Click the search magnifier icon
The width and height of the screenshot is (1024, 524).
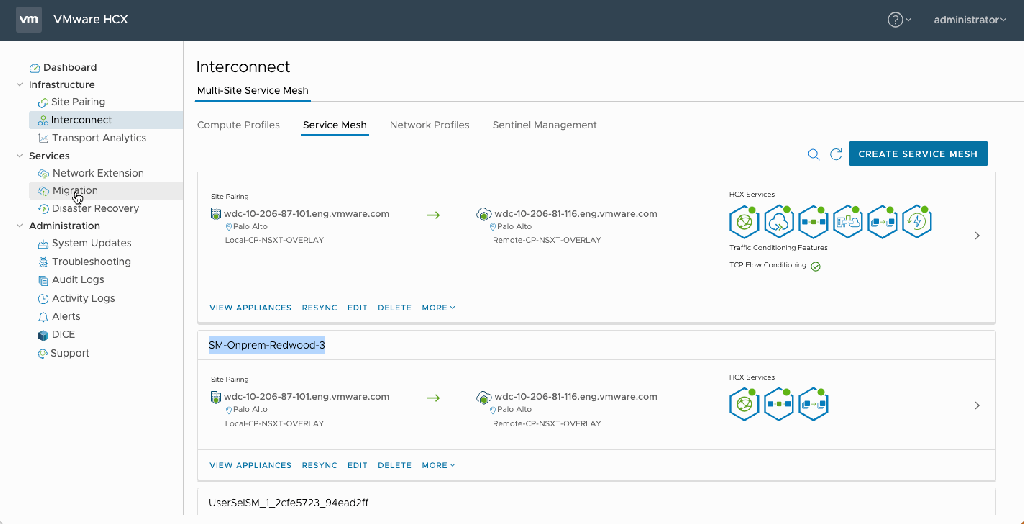tap(813, 154)
